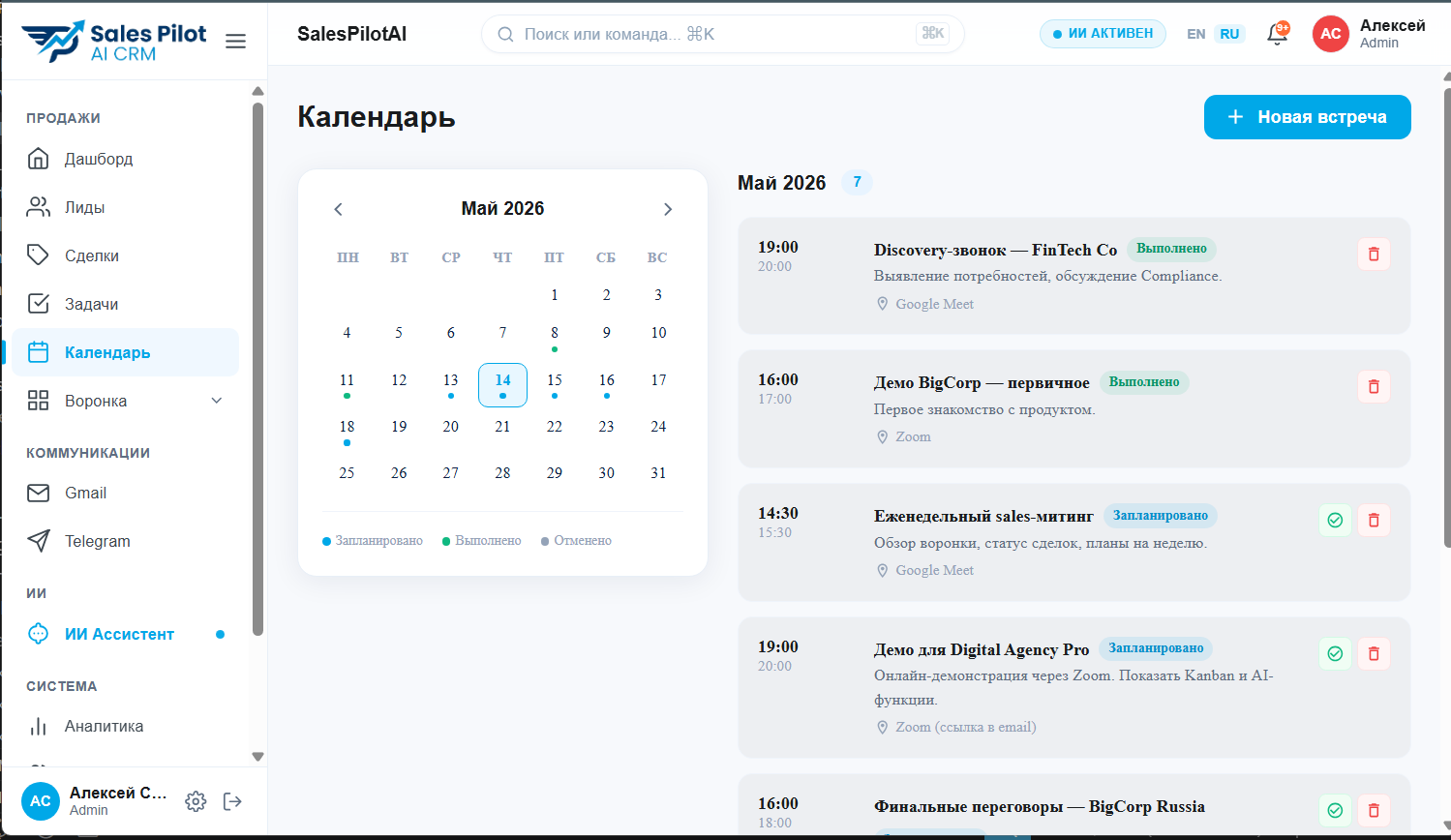Click the Выполнено legend item

click(x=482, y=541)
